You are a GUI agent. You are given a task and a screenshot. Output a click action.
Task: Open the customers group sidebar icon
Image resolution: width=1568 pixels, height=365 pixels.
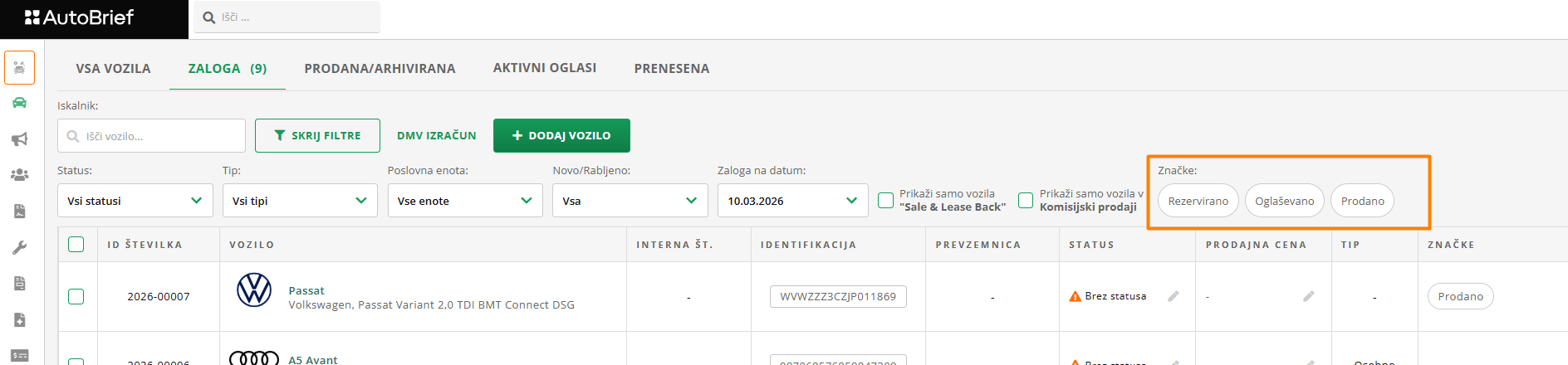click(19, 175)
